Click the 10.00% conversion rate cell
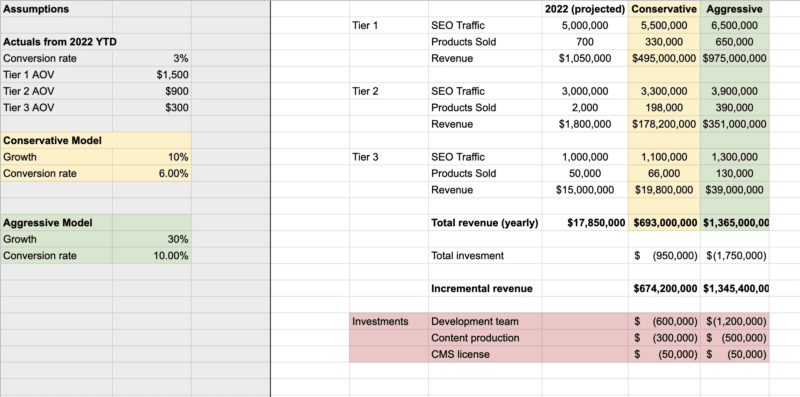Screen dimensions: 800x397 tap(152, 255)
